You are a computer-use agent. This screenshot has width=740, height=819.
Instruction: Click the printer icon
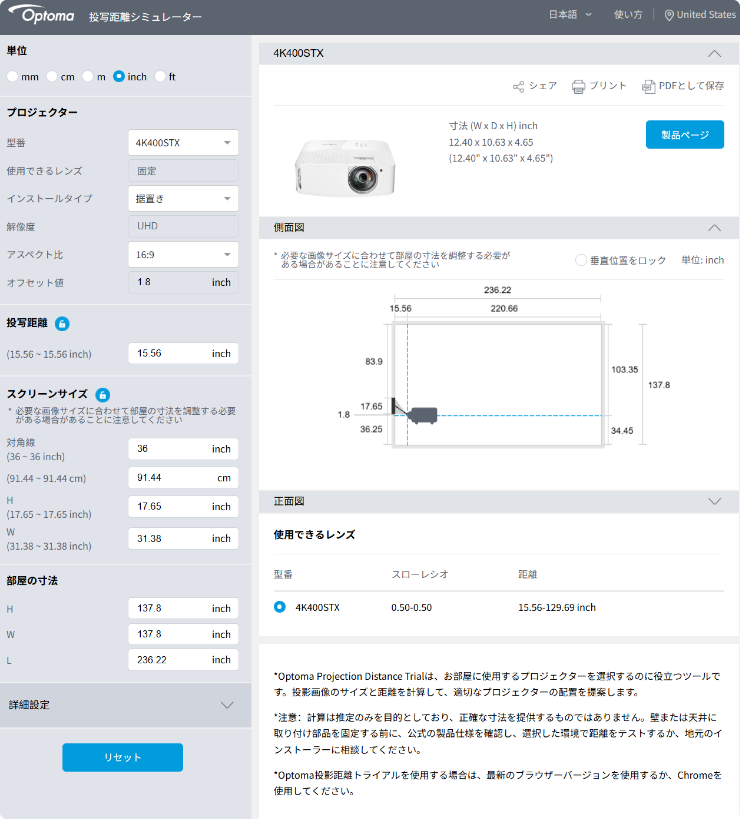click(578, 87)
